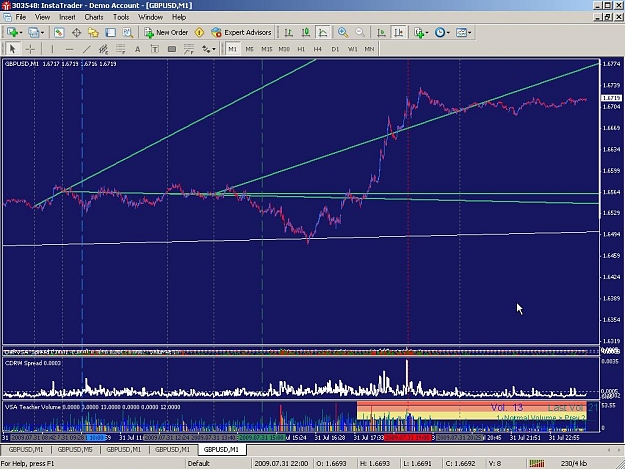Switch timeframe to H1
Image resolution: width=625 pixels, height=469 pixels.
pos(301,49)
